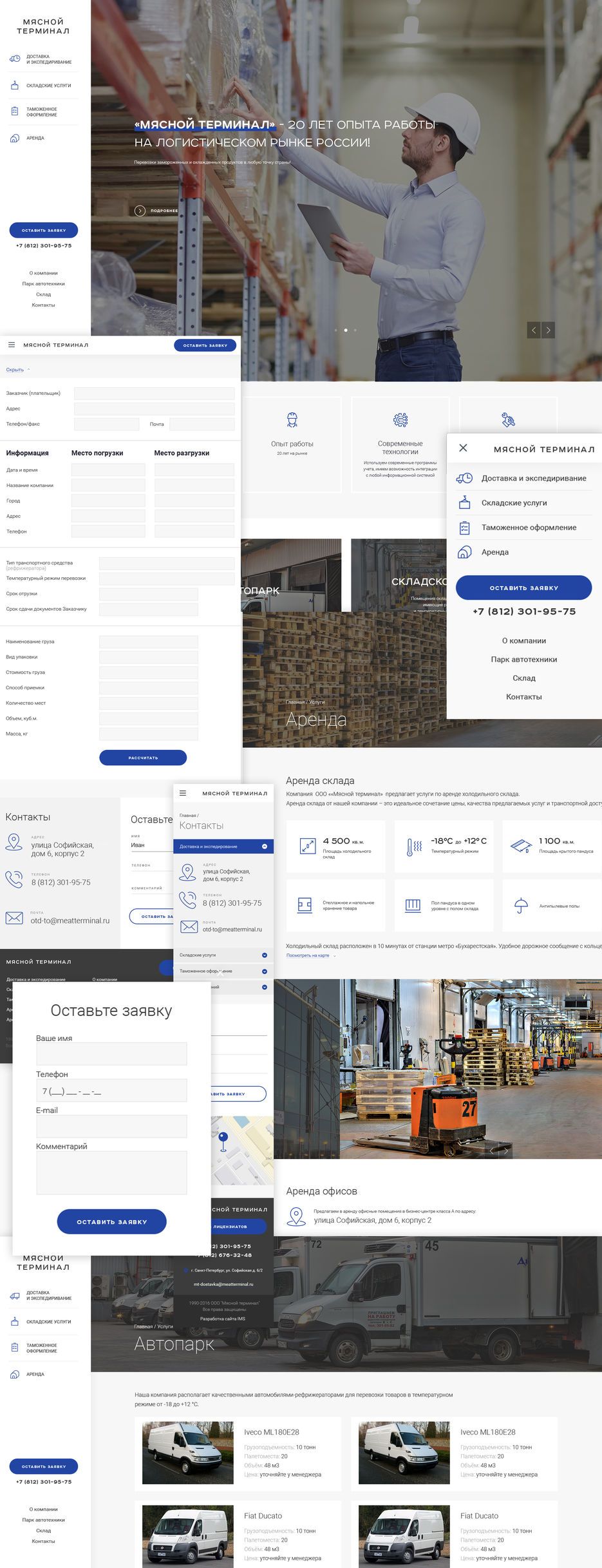Screen dimensions: 602x1568
Task: Click the delivery truck icon in mobile menu
Action: [464, 478]
